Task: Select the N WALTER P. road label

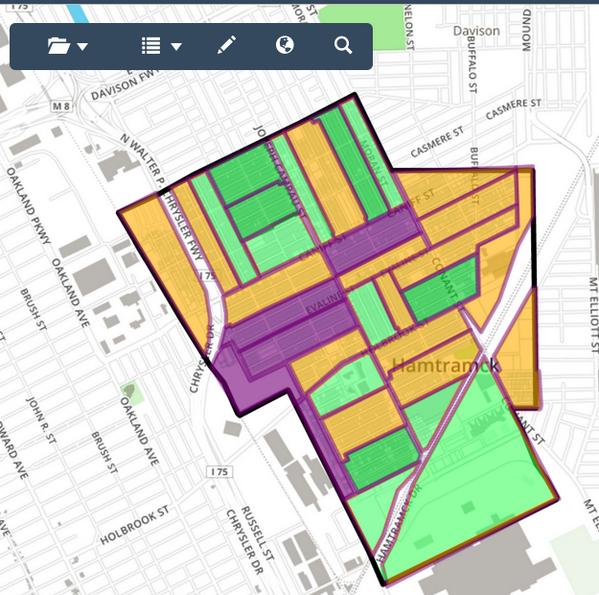Action: click(x=143, y=160)
